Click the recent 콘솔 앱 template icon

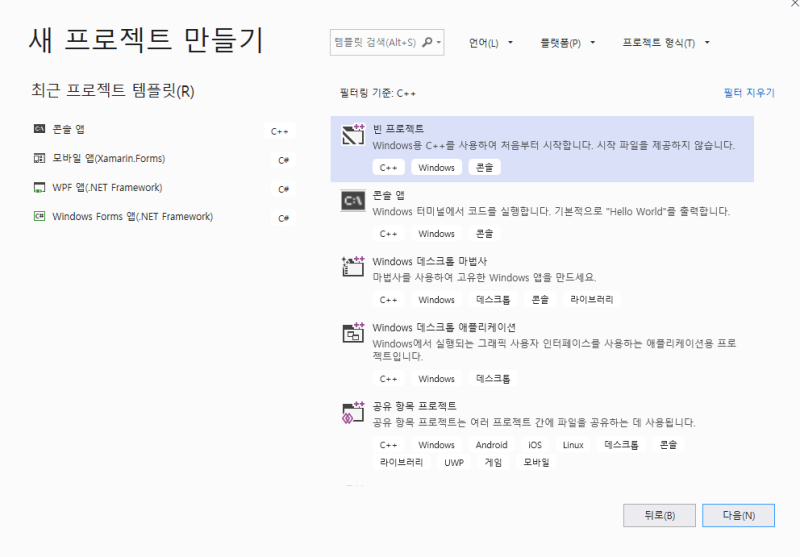point(39,129)
